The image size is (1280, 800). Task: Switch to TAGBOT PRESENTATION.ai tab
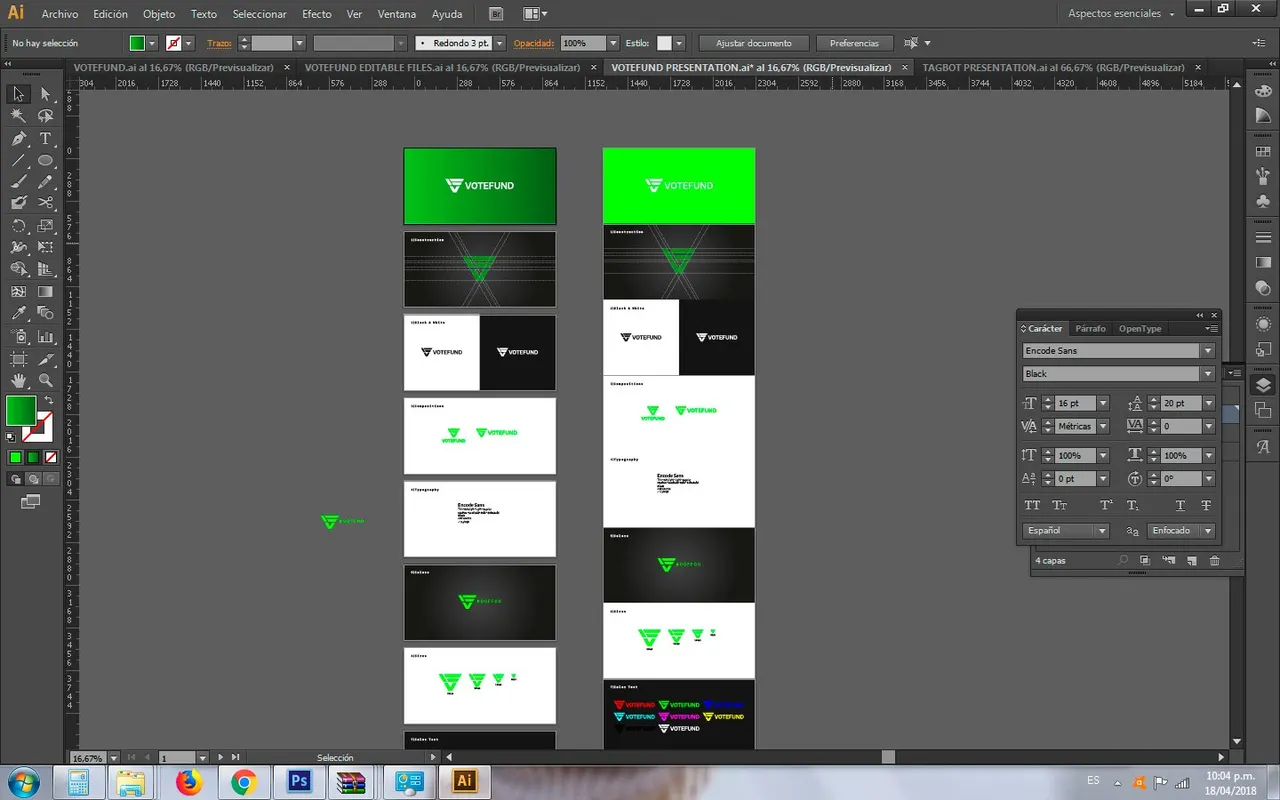[1053, 67]
